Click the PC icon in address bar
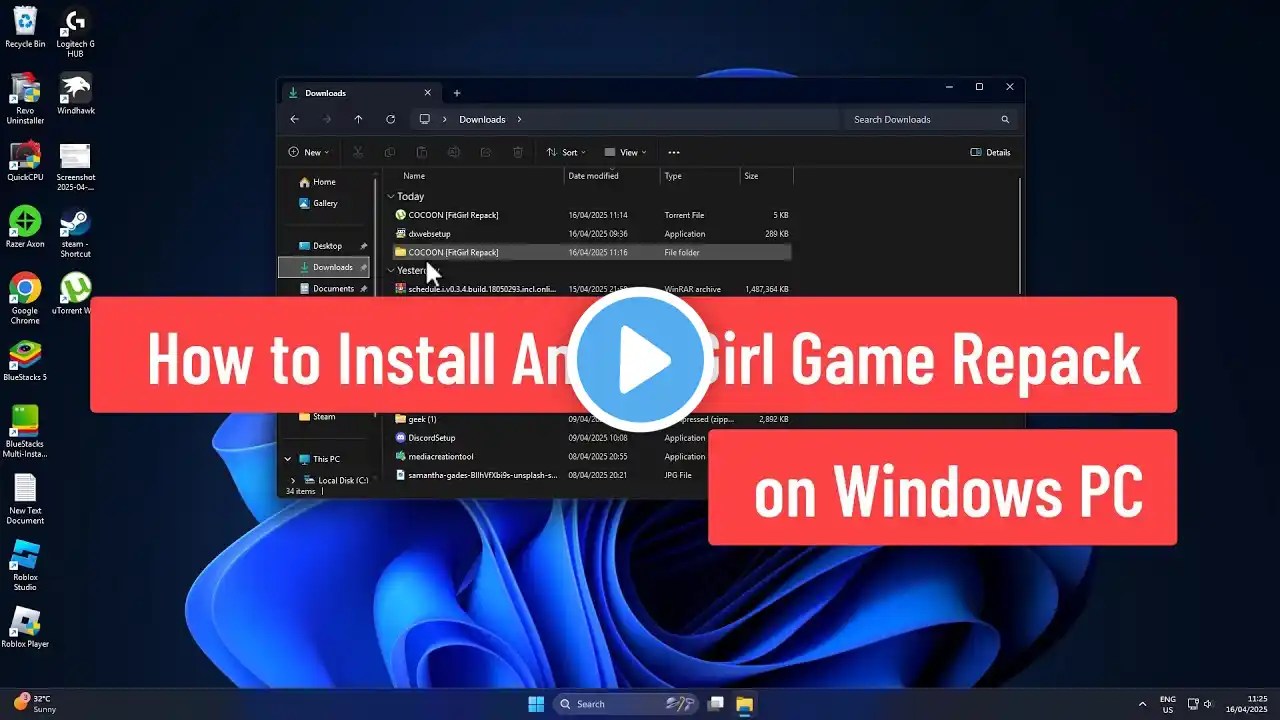Viewport: 1280px width, 720px height. click(x=424, y=119)
